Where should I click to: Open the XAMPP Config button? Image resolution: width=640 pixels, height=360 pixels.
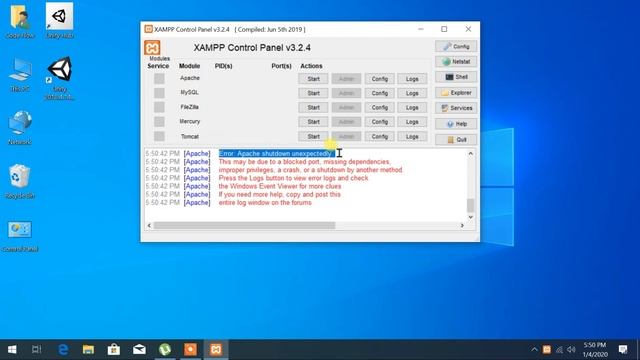coord(456,47)
